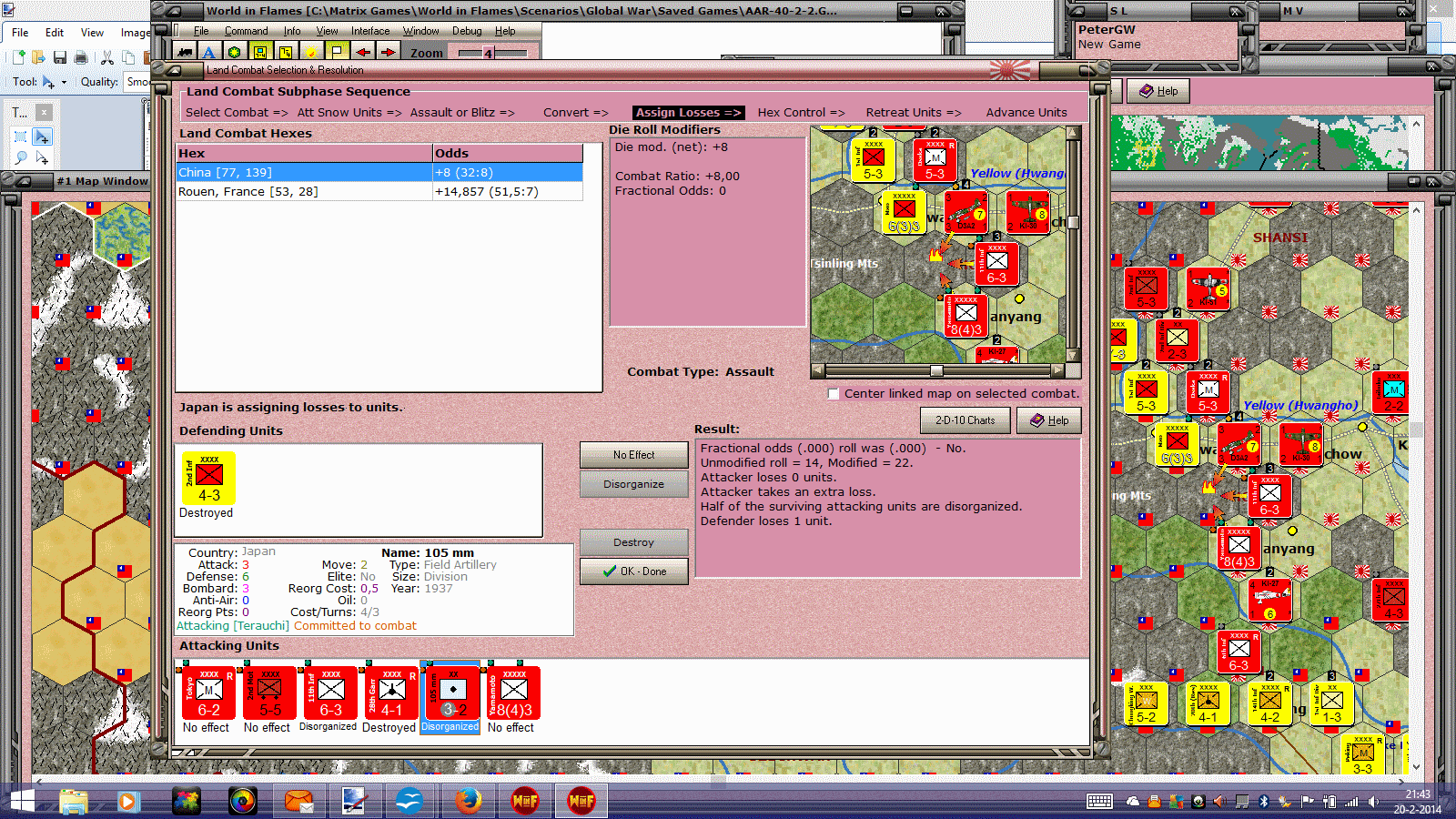The height and width of the screenshot is (819, 1456).
Task: Click the white flag toolbar icon
Action: pyautogui.click(x=337, y=52)
